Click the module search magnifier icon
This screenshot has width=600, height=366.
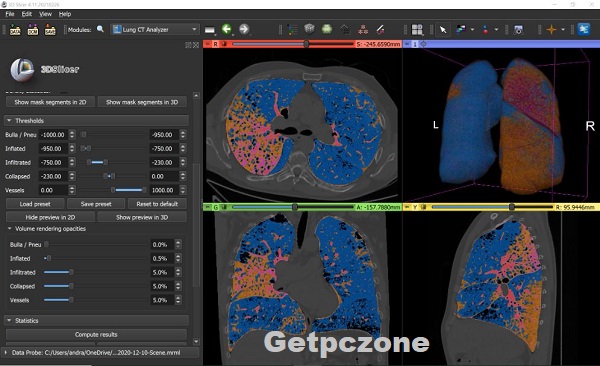click(100, 29)
